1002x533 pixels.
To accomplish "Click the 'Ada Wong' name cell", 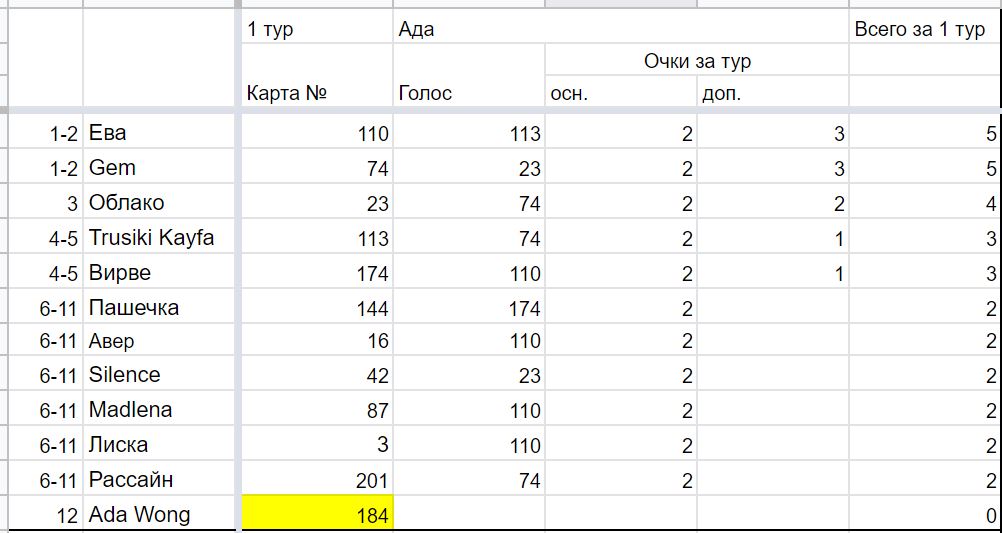I will (x=160, y=514).
